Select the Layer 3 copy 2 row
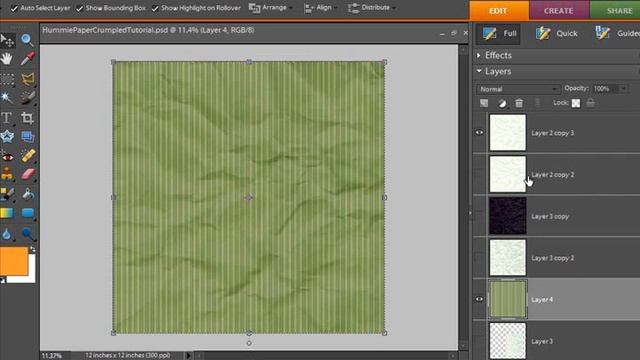640x360 pixels. click(x=556, y=258)
